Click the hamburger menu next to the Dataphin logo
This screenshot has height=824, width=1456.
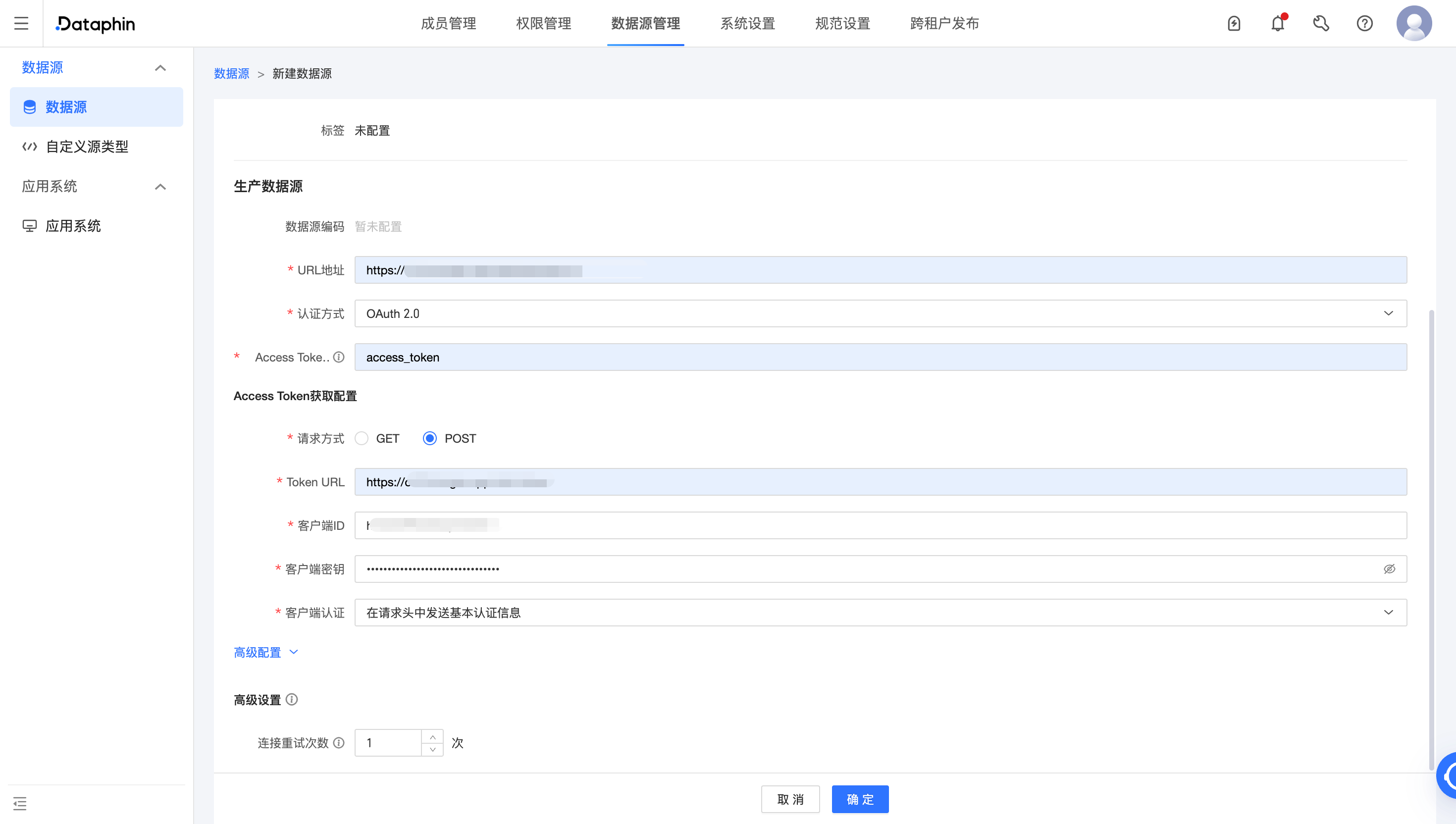point(21,23)
